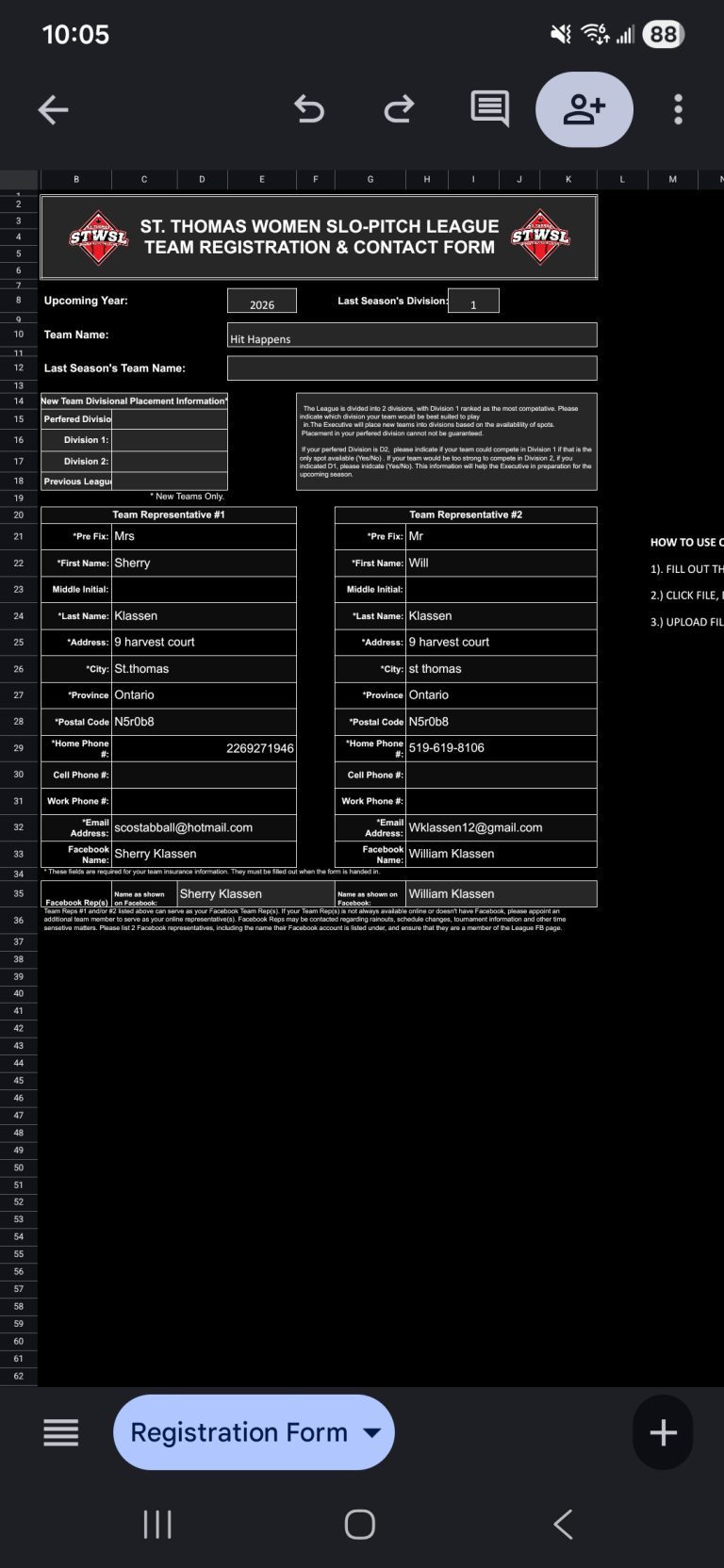
Task: Select column M header
Action: click(672, 179)
